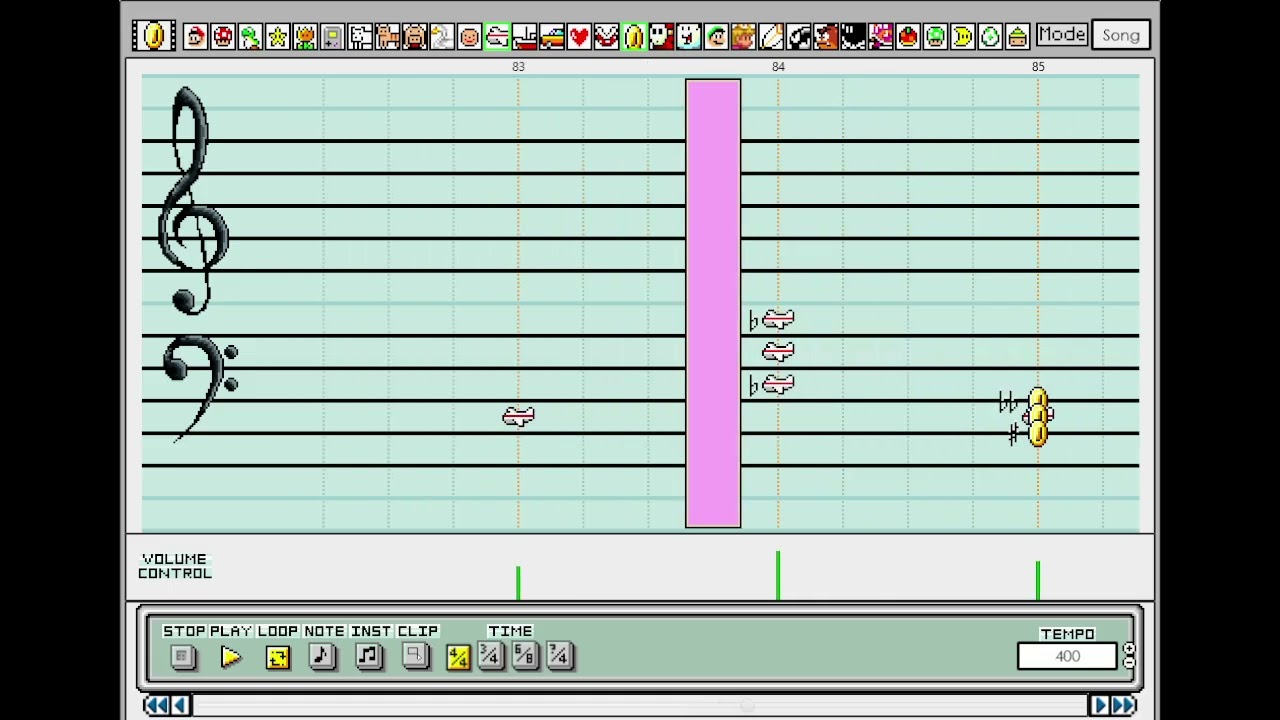Step back with the single left arrow
1280x720 pixels.
[x=181, y=706]
